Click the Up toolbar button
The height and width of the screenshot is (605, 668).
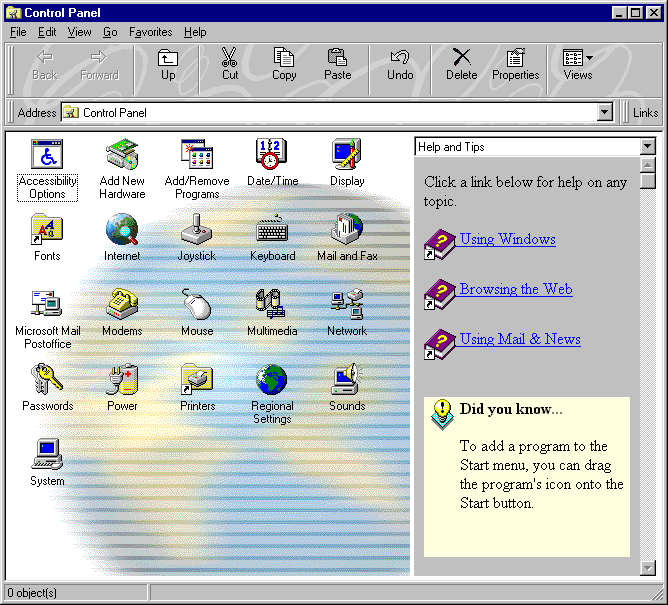click(168, 65)
